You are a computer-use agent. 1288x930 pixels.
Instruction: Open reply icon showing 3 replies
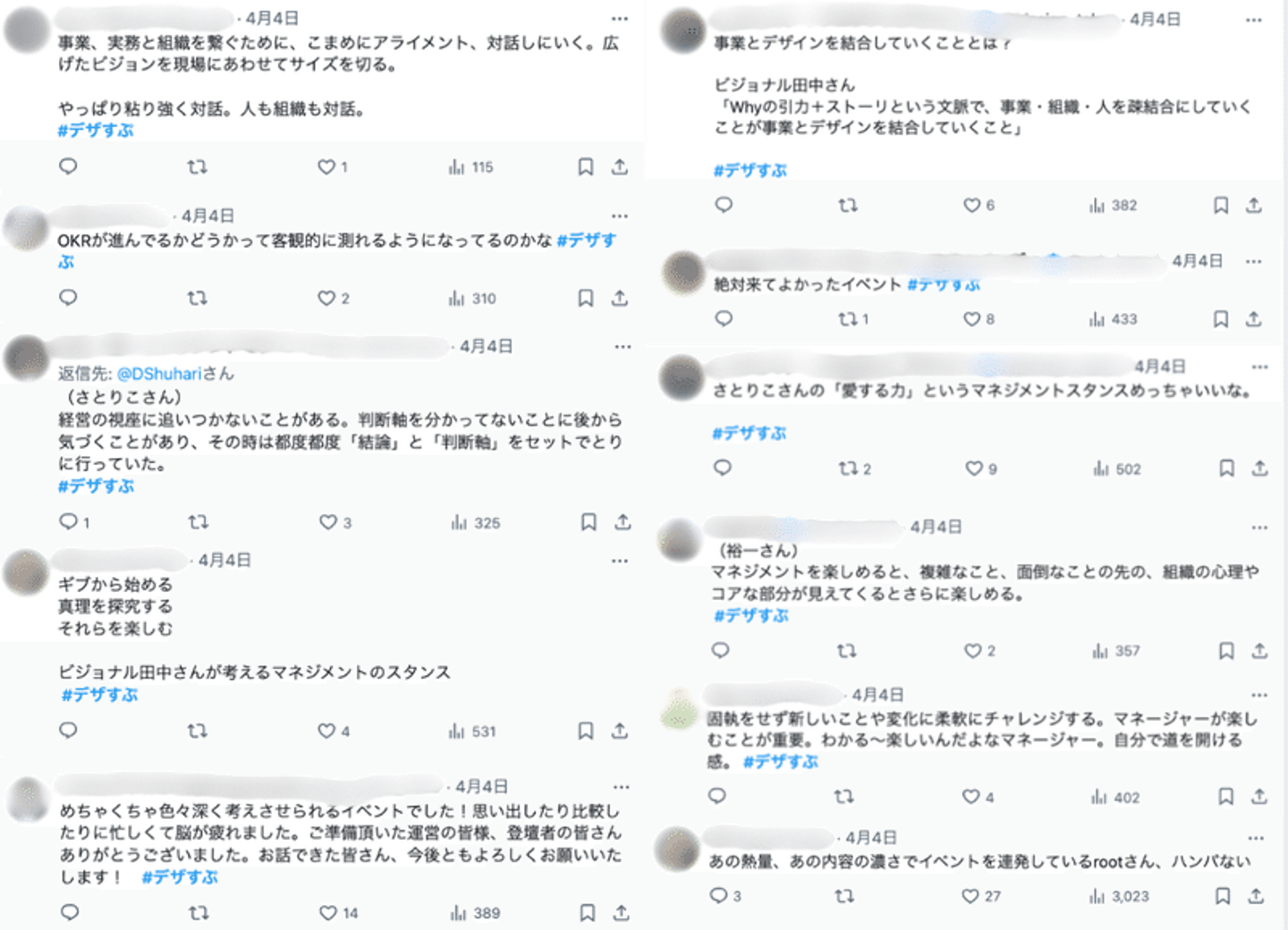tap(719, 896)
